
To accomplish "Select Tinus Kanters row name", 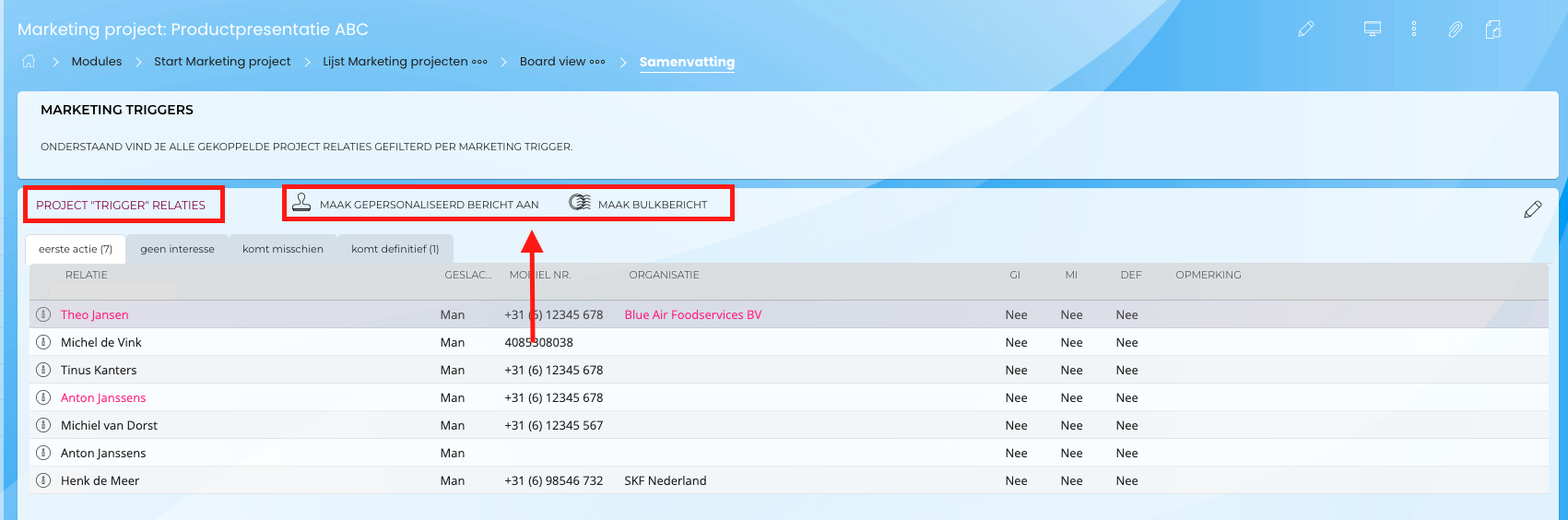I will 99,370.
